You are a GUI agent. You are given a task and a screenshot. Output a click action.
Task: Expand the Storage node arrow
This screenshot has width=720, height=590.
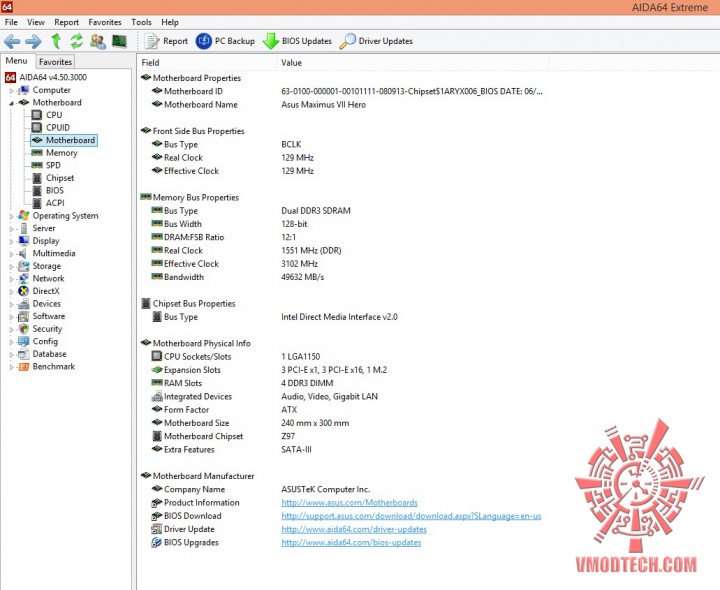[11, 266]
